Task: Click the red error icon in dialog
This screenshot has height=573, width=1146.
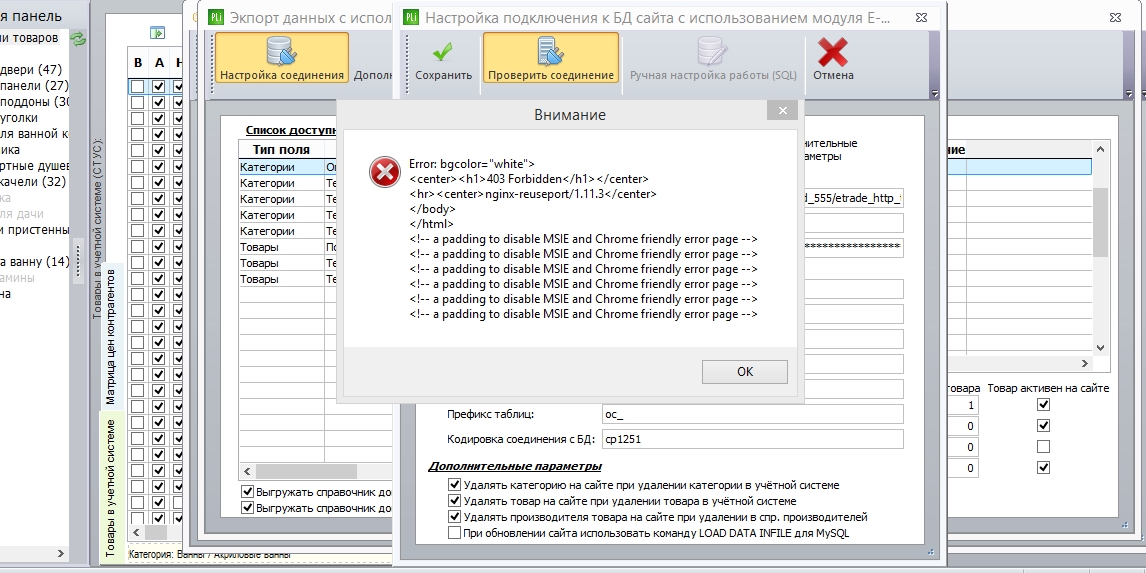Action: click(x=384, y=172)
